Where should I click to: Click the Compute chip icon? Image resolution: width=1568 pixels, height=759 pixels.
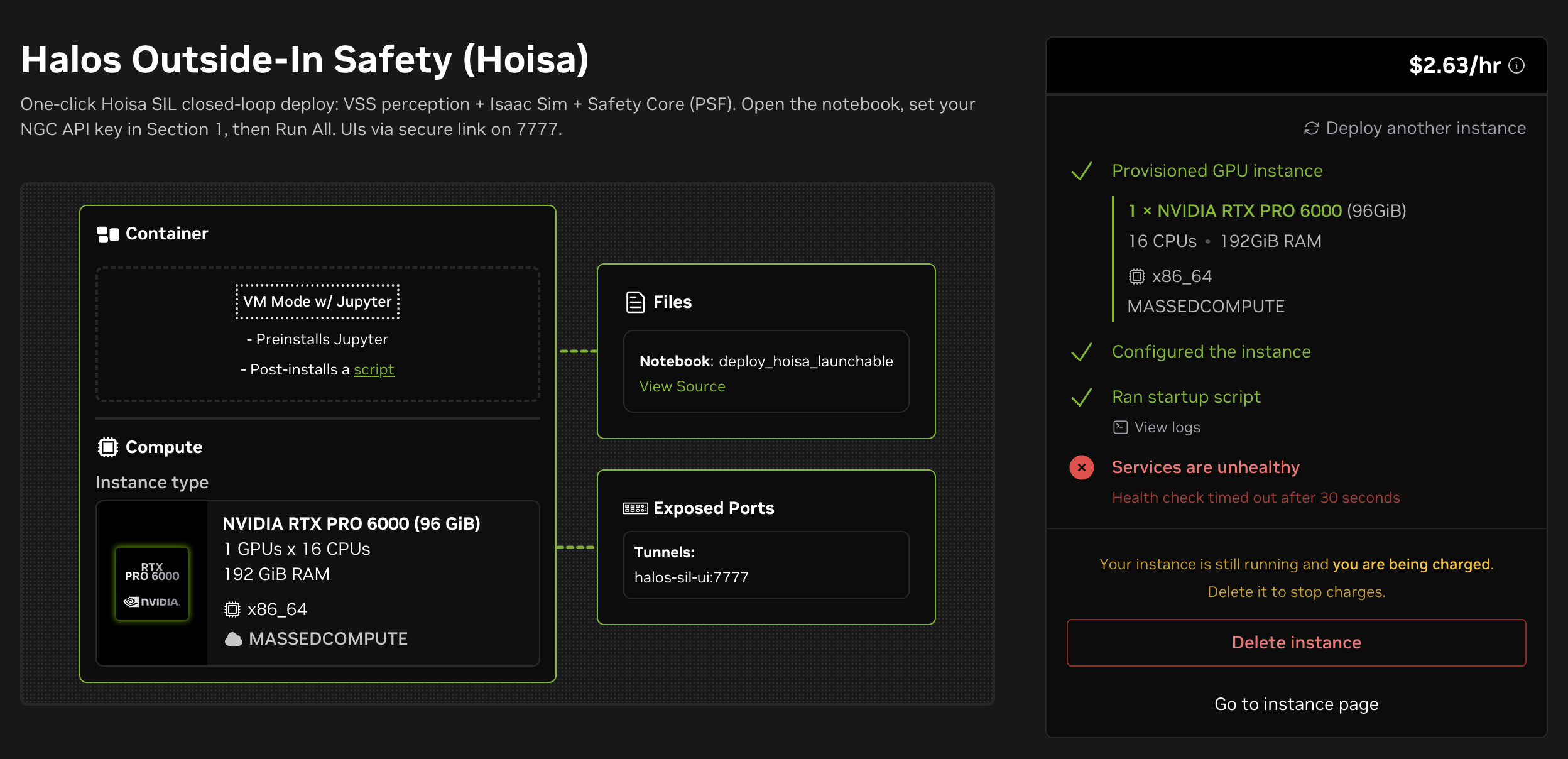[108, 447]
